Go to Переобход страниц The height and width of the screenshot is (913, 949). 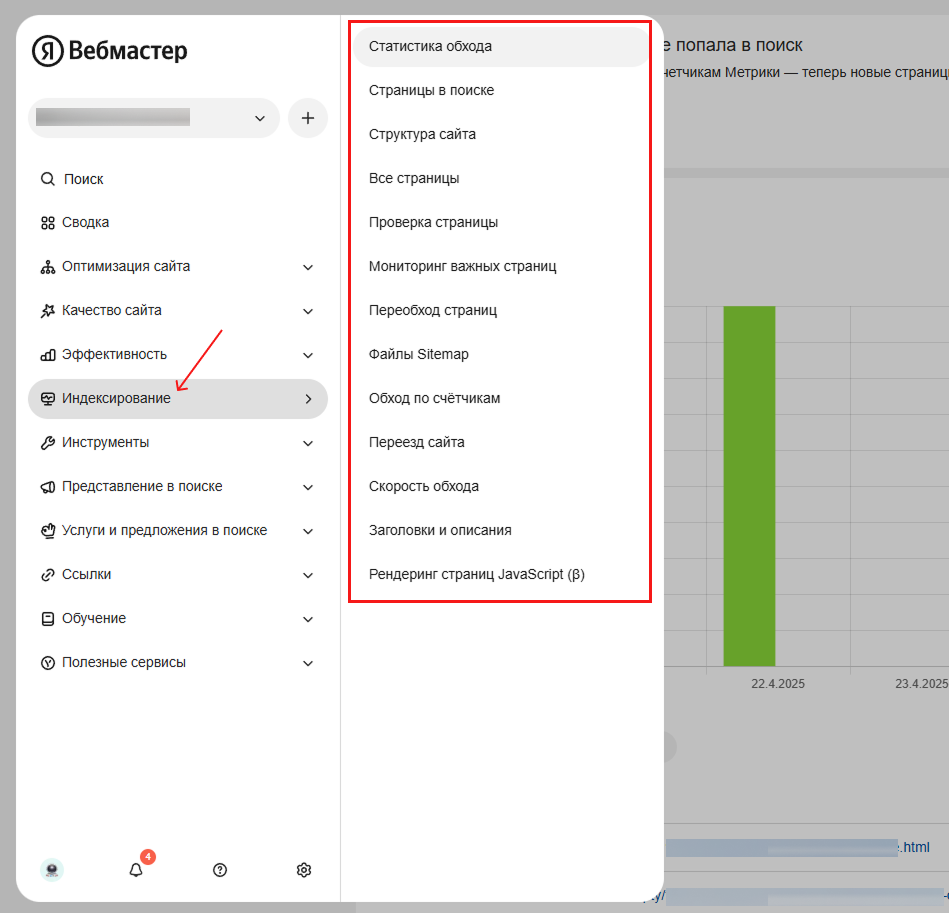501,310
